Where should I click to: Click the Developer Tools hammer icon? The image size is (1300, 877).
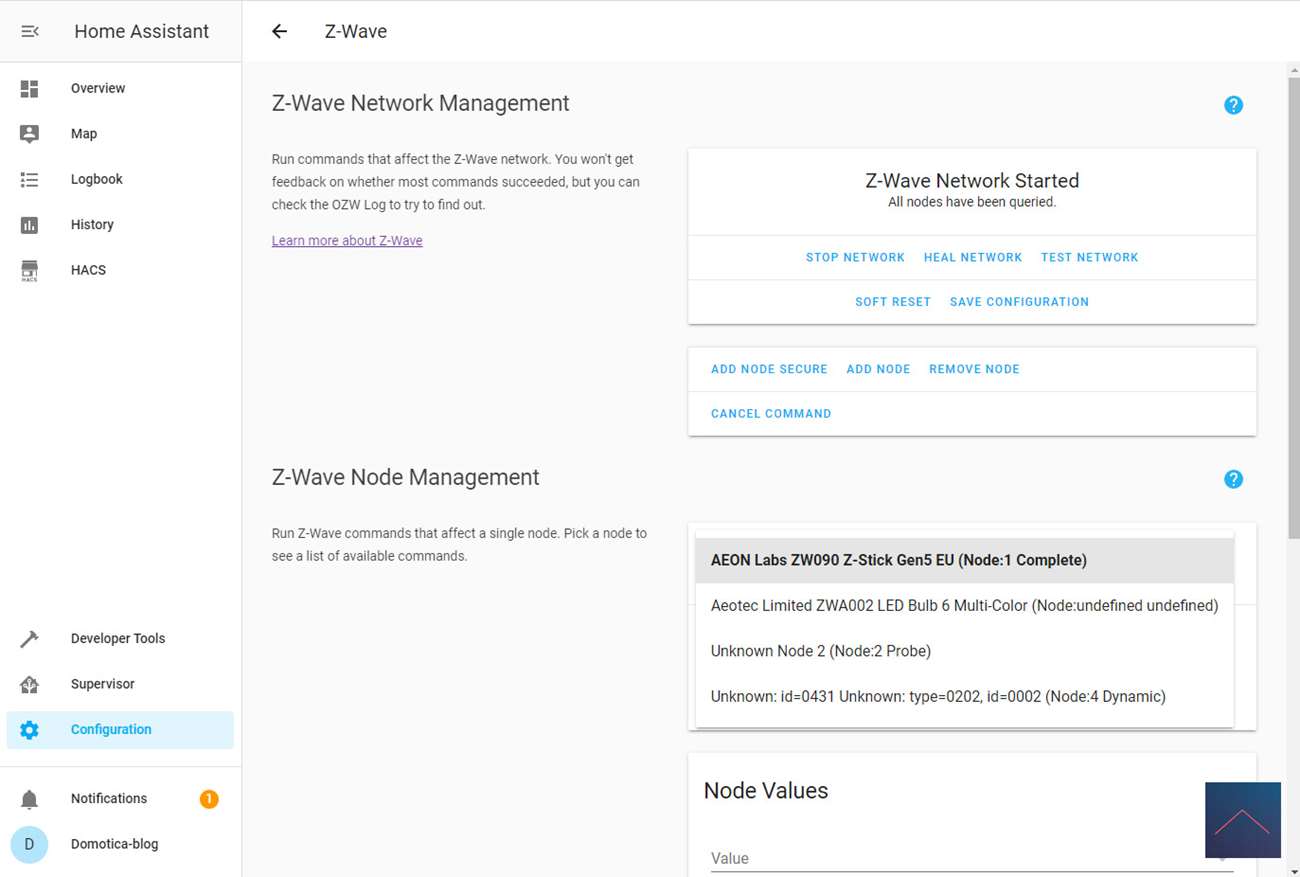point(29,639)
